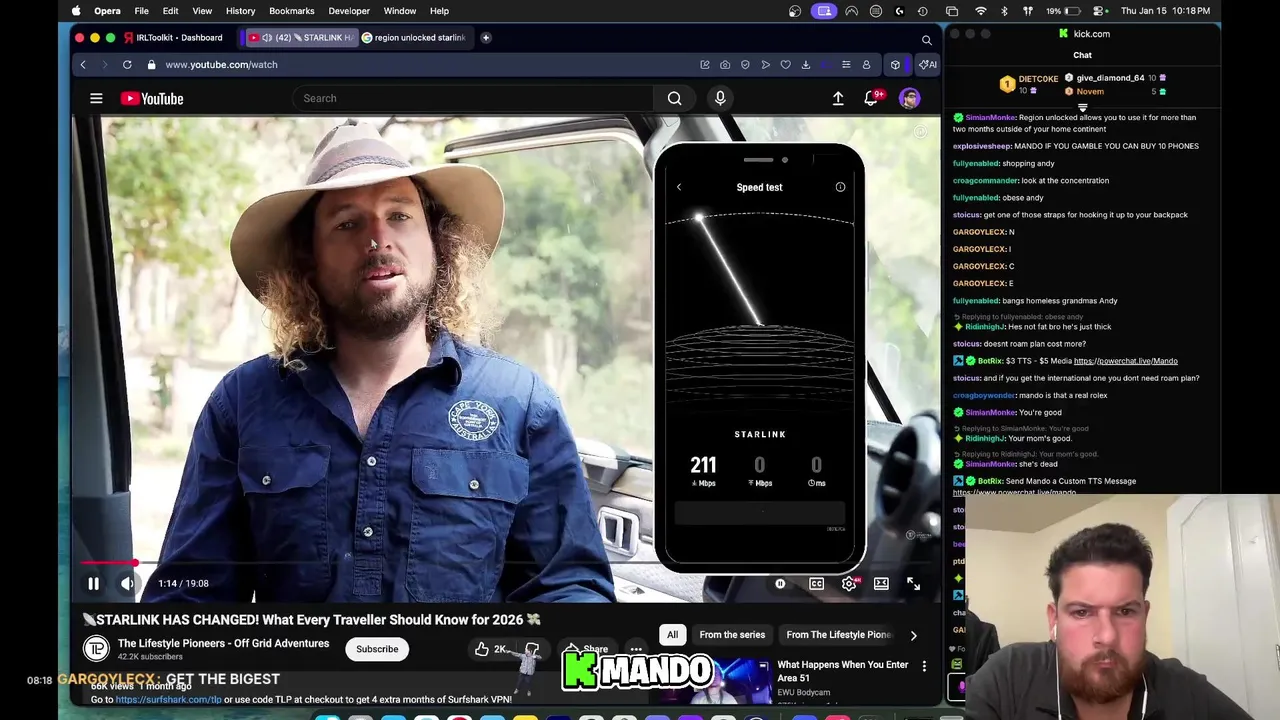The width and height of the screenshot is (1280, 720).
Task: Open video settings gear icon
Action: [849, 583]
